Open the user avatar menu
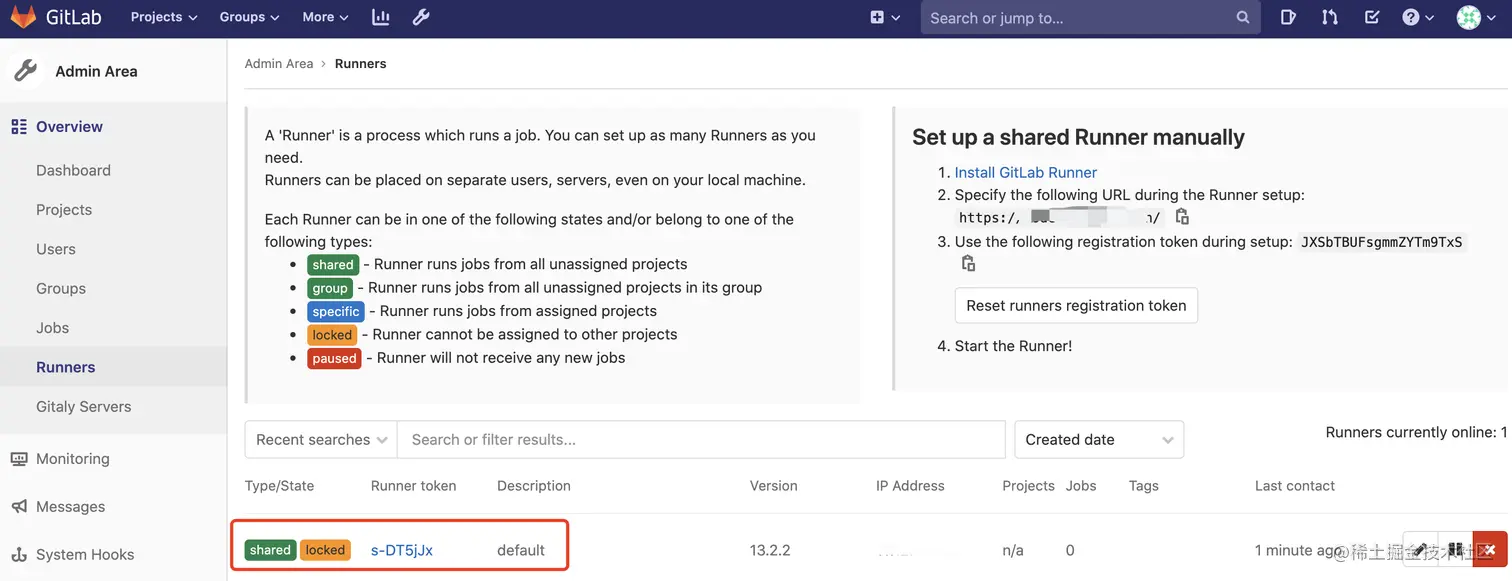 pyautogui.click(x=1474, y=17)
